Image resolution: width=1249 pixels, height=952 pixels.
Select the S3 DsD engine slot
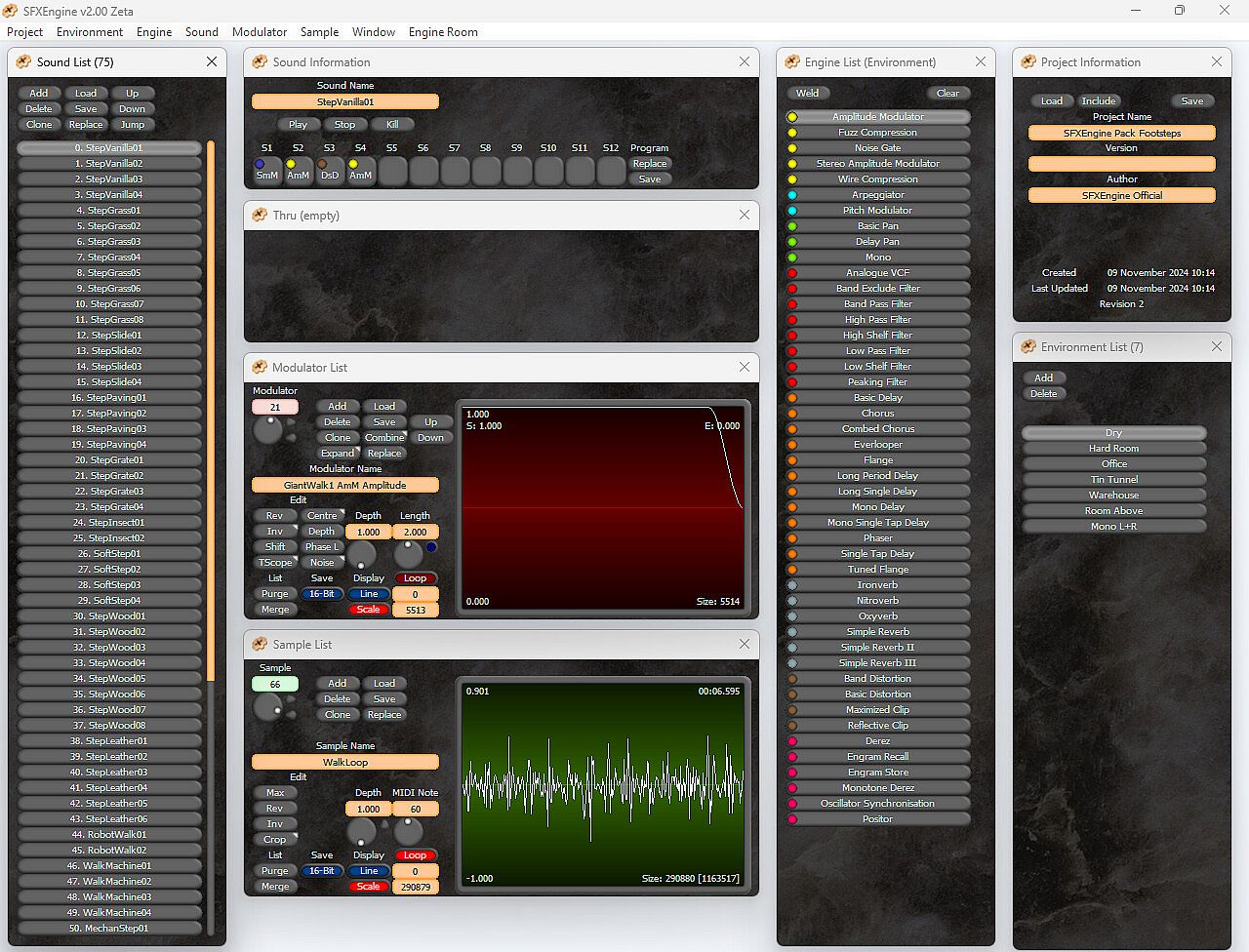[x=329, y=171]
